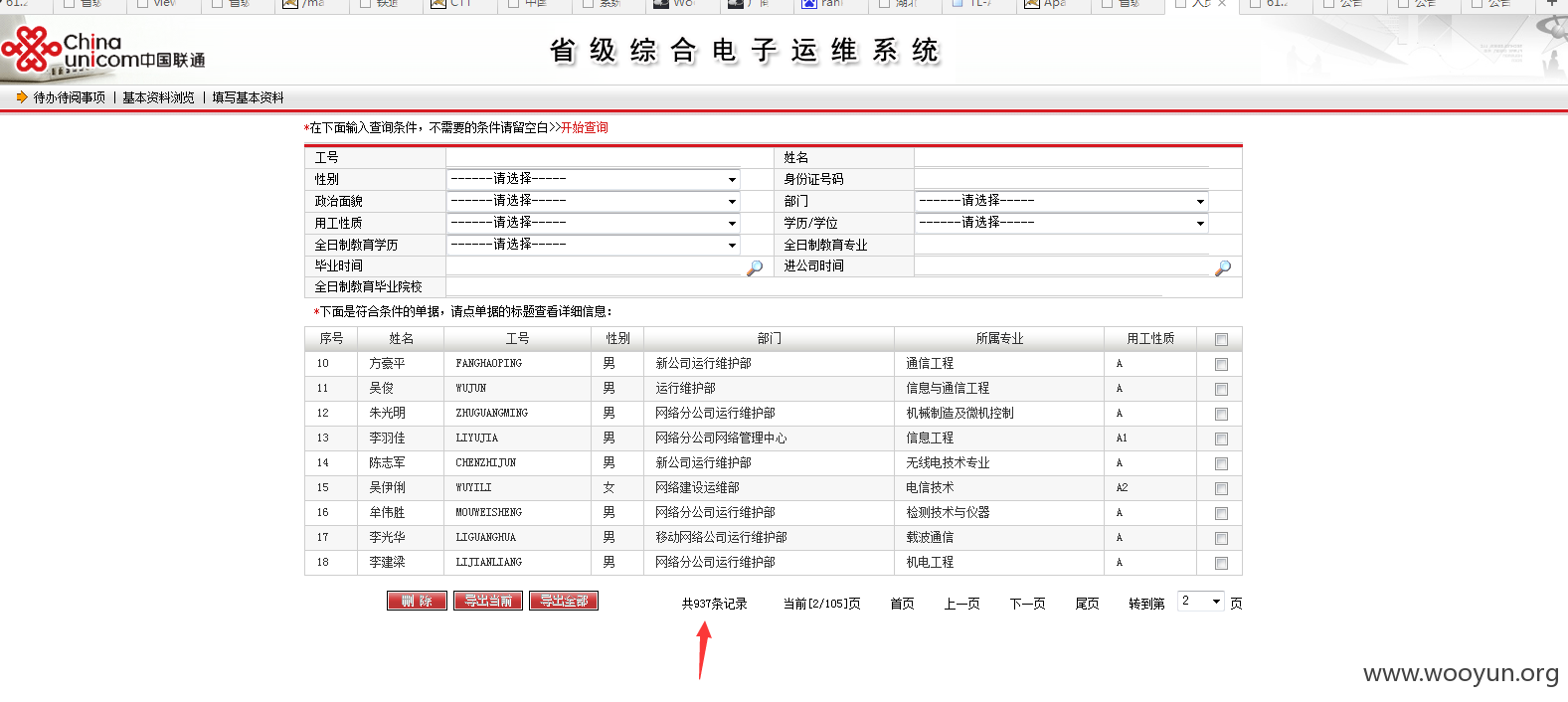Image resolution: width=1568 pixels, height=702 pixels.
Task: Open the 性别 dropdown
Action: coord(594,179)
